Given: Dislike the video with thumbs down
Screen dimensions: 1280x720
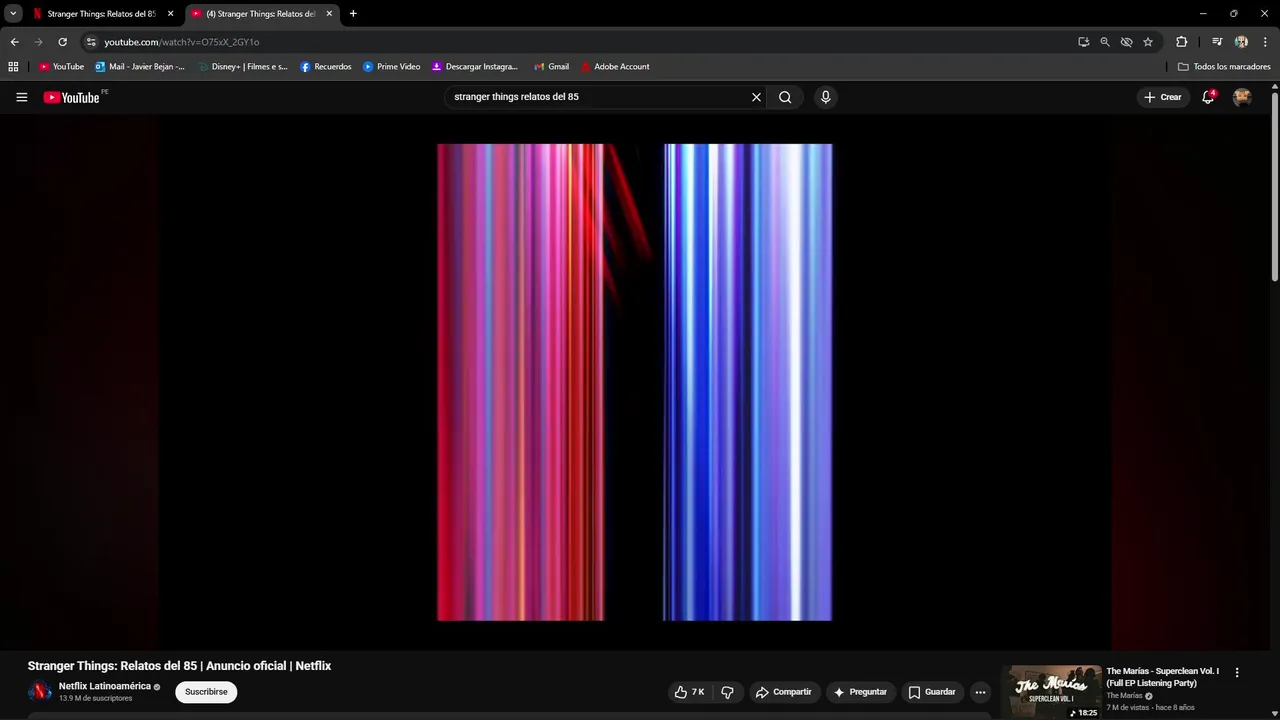Looking at the screenshot, I should (727, 692).
